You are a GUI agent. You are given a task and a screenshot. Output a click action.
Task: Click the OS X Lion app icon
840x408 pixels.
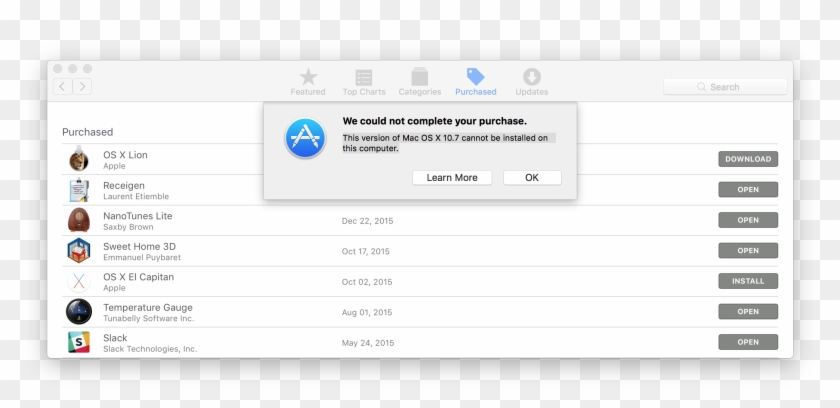point(78,160)
